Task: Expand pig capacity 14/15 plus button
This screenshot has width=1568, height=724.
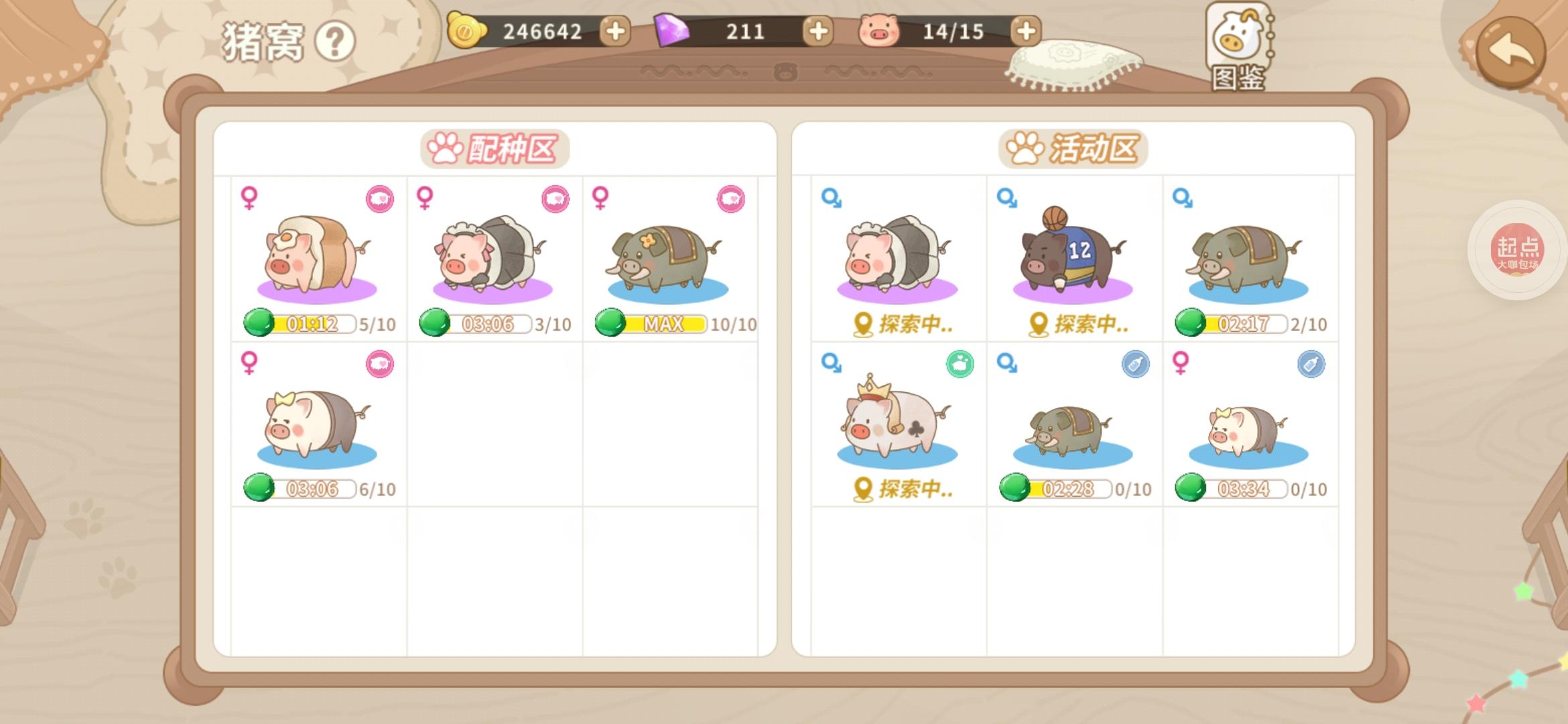Action: tap(1026, 31)
